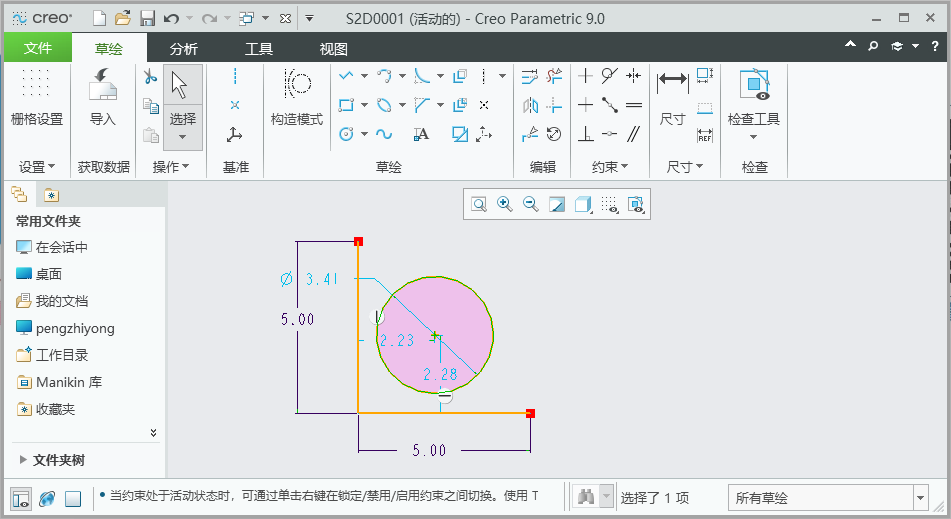Screen dimensions: 951x519
Task: Open the Rectangle tool dropdown arrow
Action: tap(365, 105)
